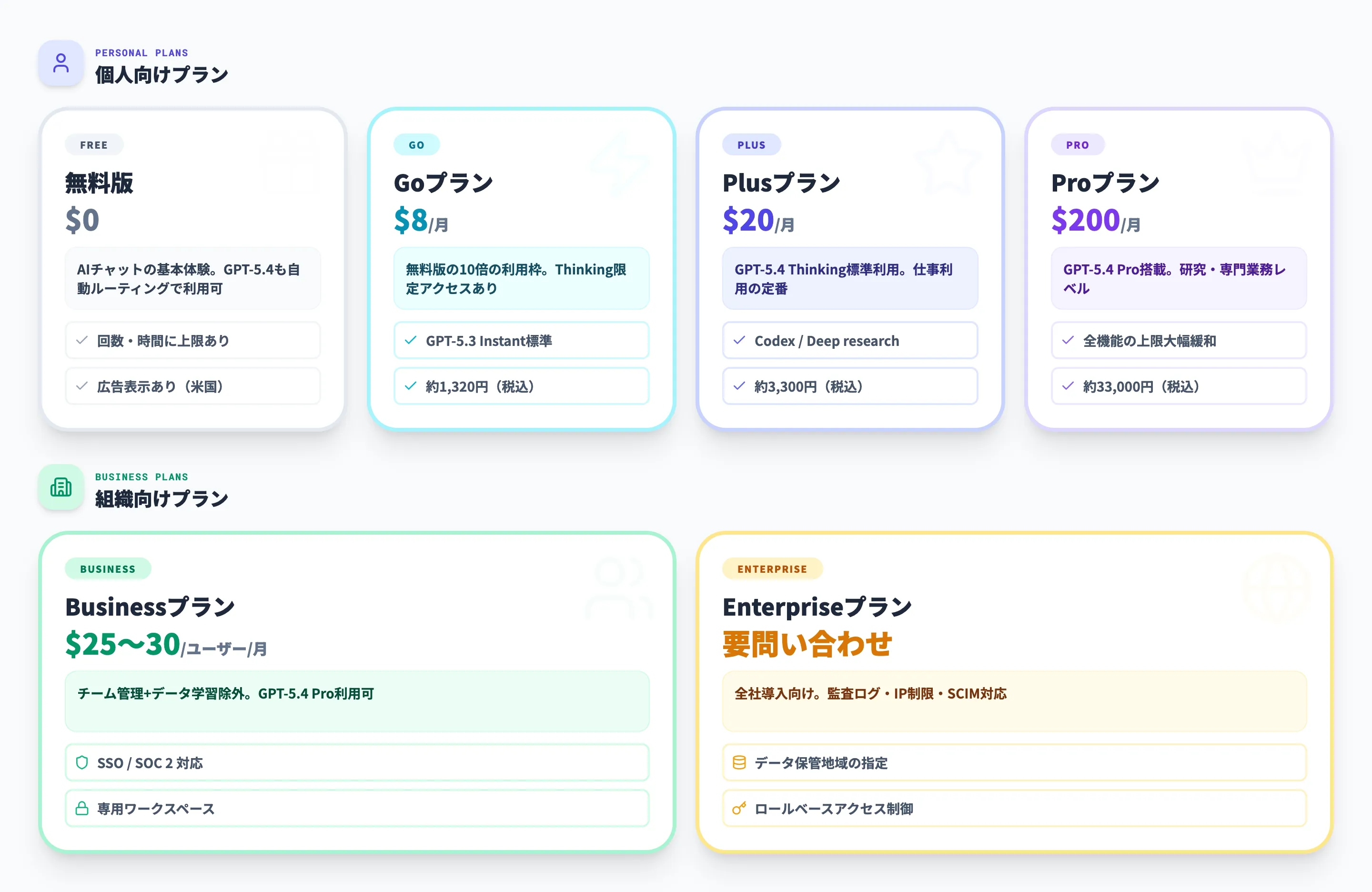
Task: Select the ENTERPRISE badge on the Enterprise card
Action: click(x=773, y=568)
